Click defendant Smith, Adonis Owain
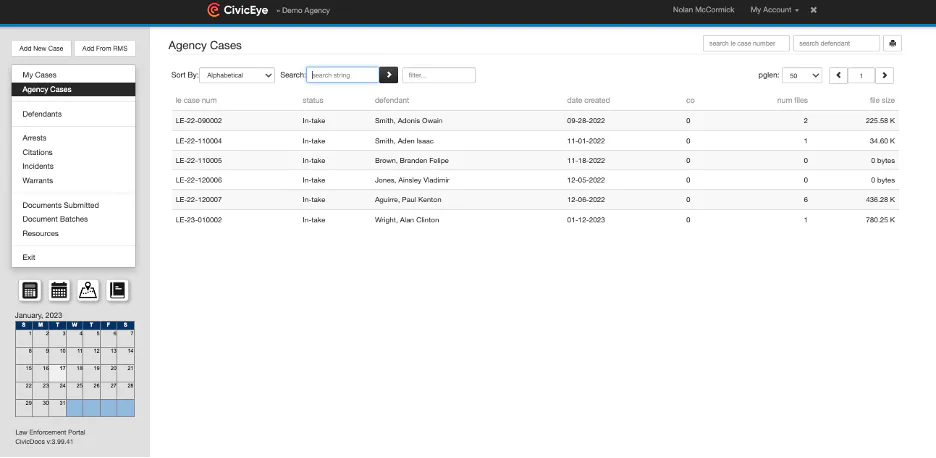936x458 pixels. pyautogui.click(x=408, y=121)
